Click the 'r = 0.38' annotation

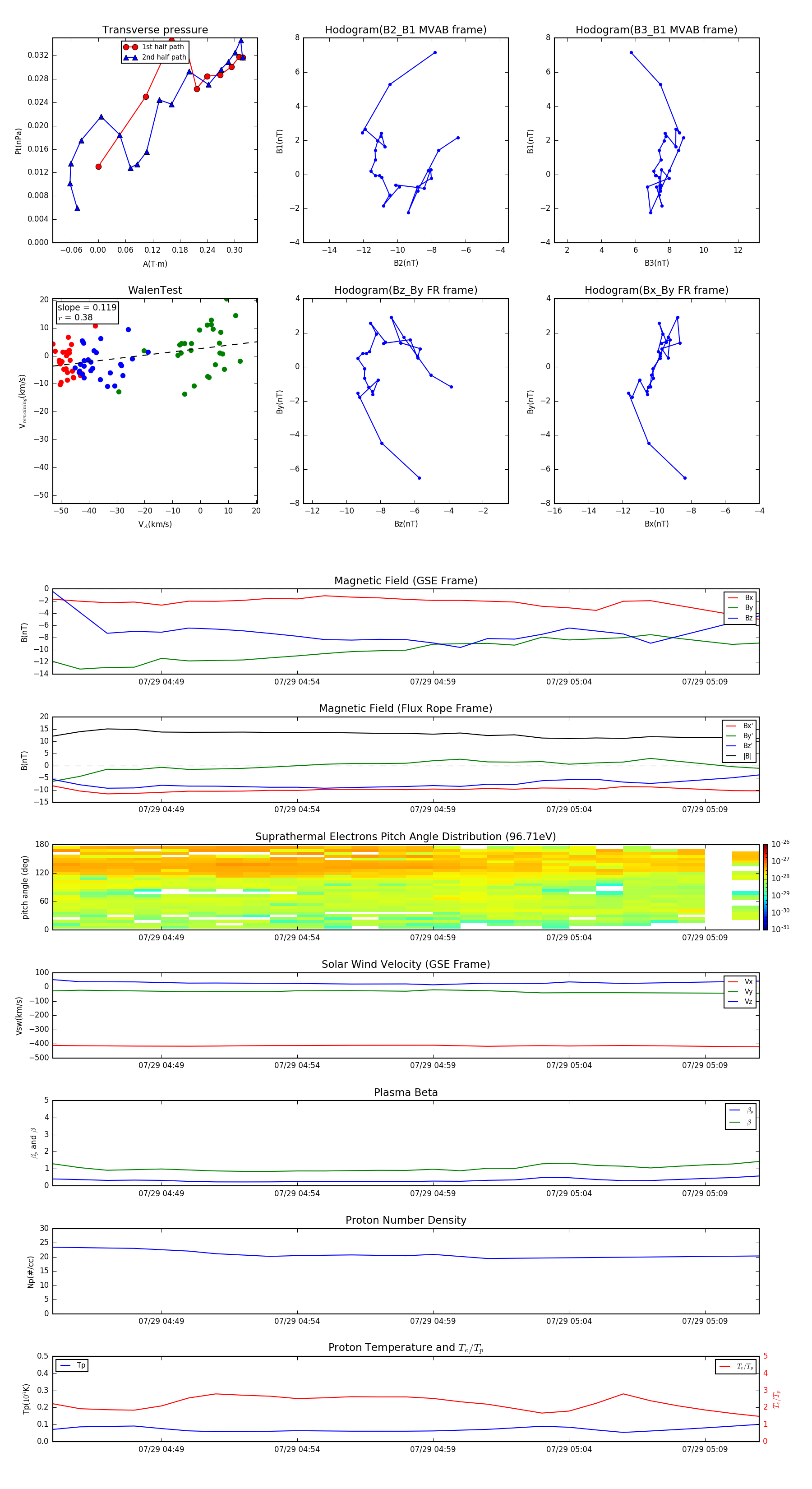pos(75,317)
